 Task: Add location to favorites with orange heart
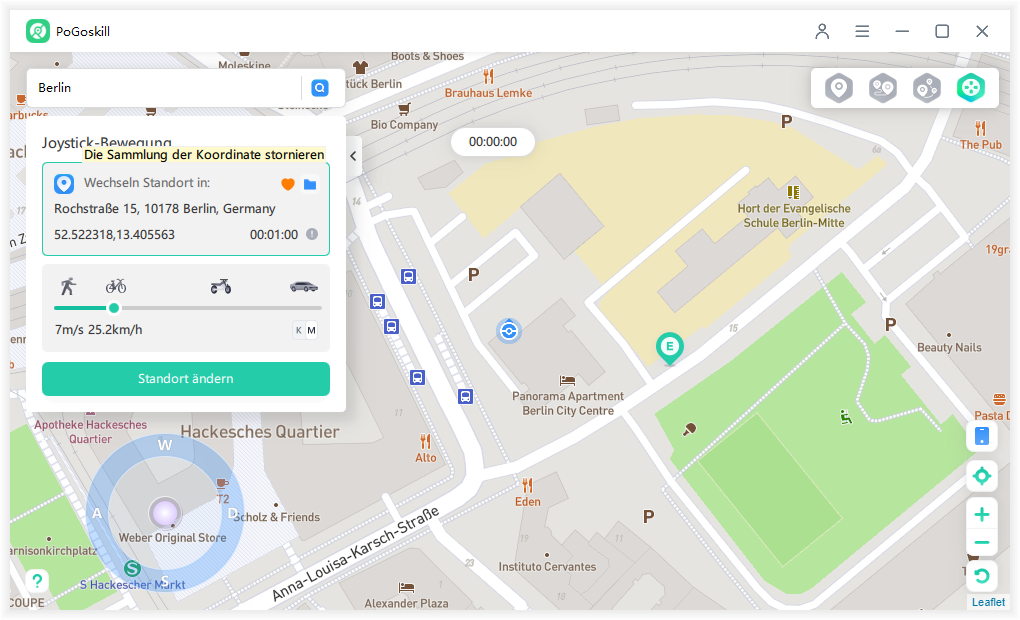288,184
